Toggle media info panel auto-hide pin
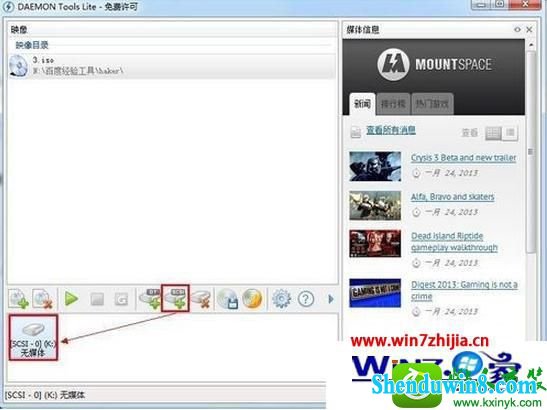547x410 pixels. (517, 30)
